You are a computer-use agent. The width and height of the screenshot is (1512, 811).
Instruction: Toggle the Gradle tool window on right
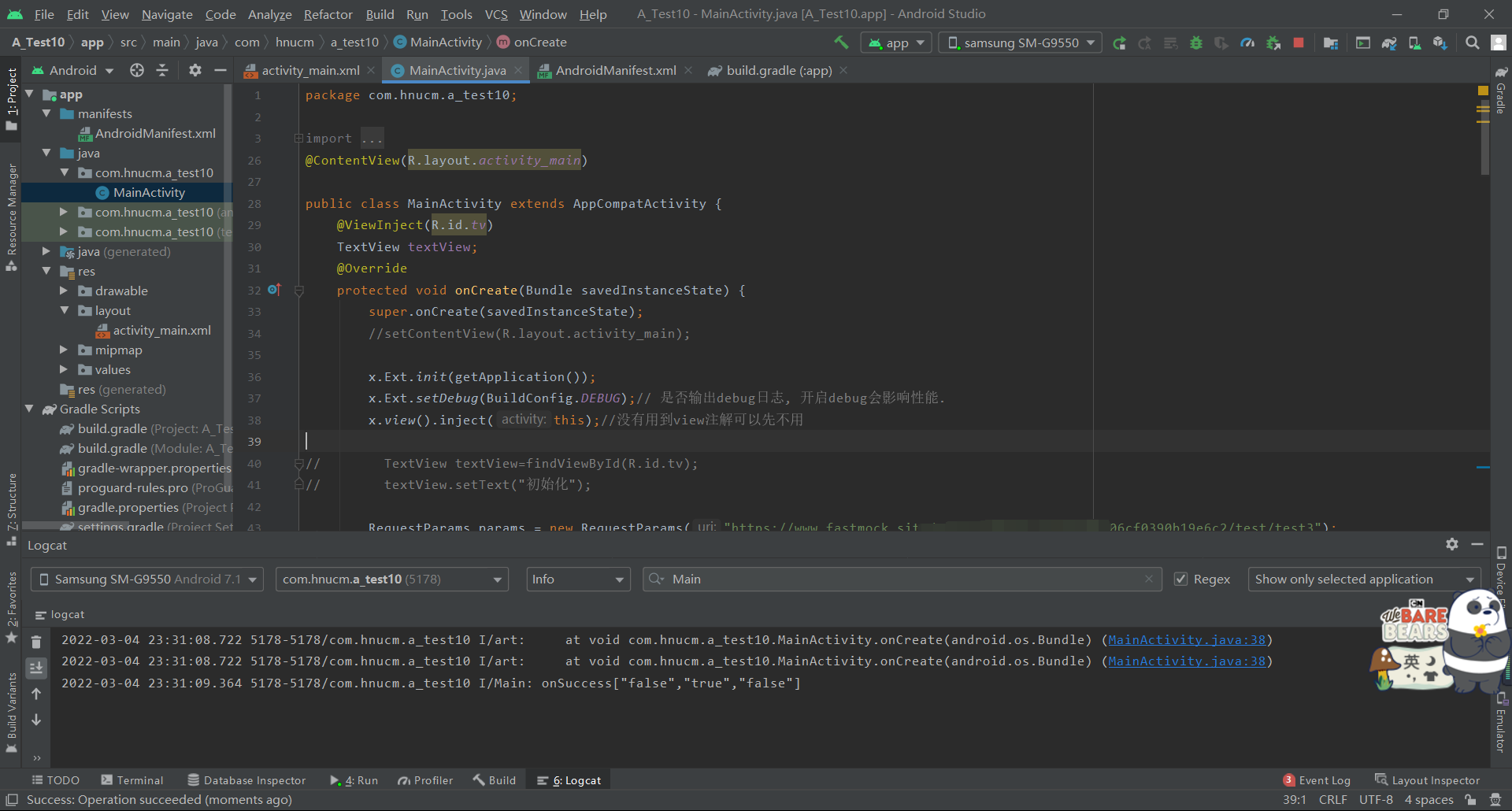point(1501,91)
